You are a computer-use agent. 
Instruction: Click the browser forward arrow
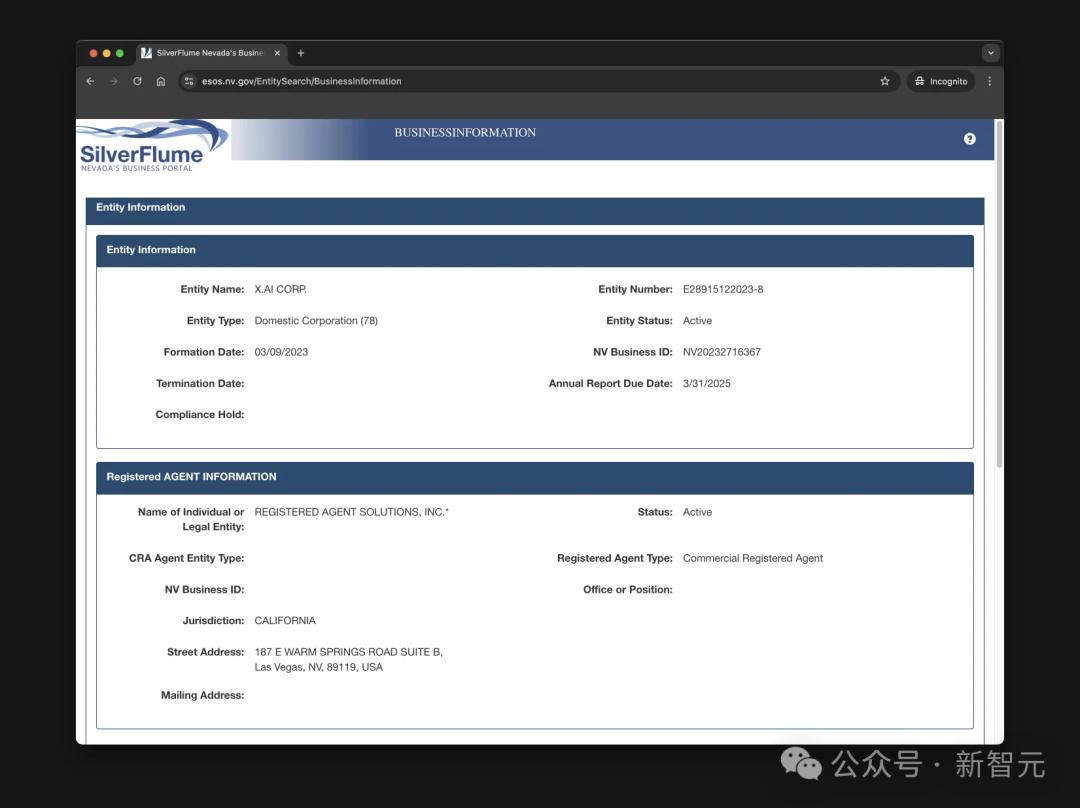coord(113,81)
